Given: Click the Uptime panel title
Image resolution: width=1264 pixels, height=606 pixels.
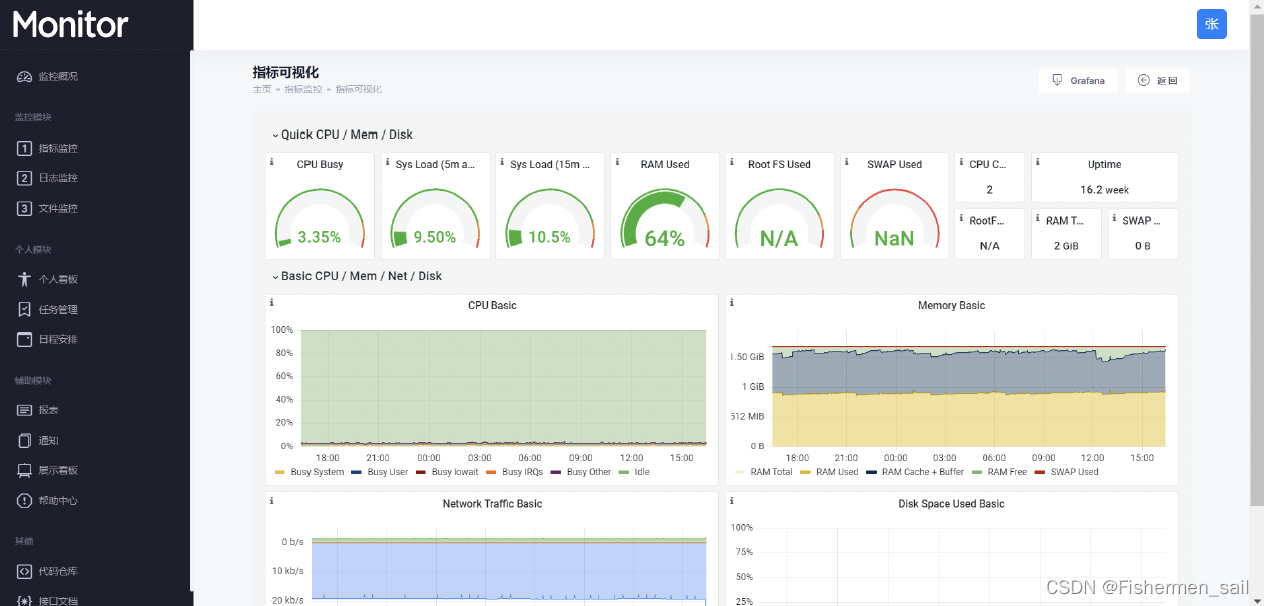Looking at the screenshot, I should point(1105,165).
